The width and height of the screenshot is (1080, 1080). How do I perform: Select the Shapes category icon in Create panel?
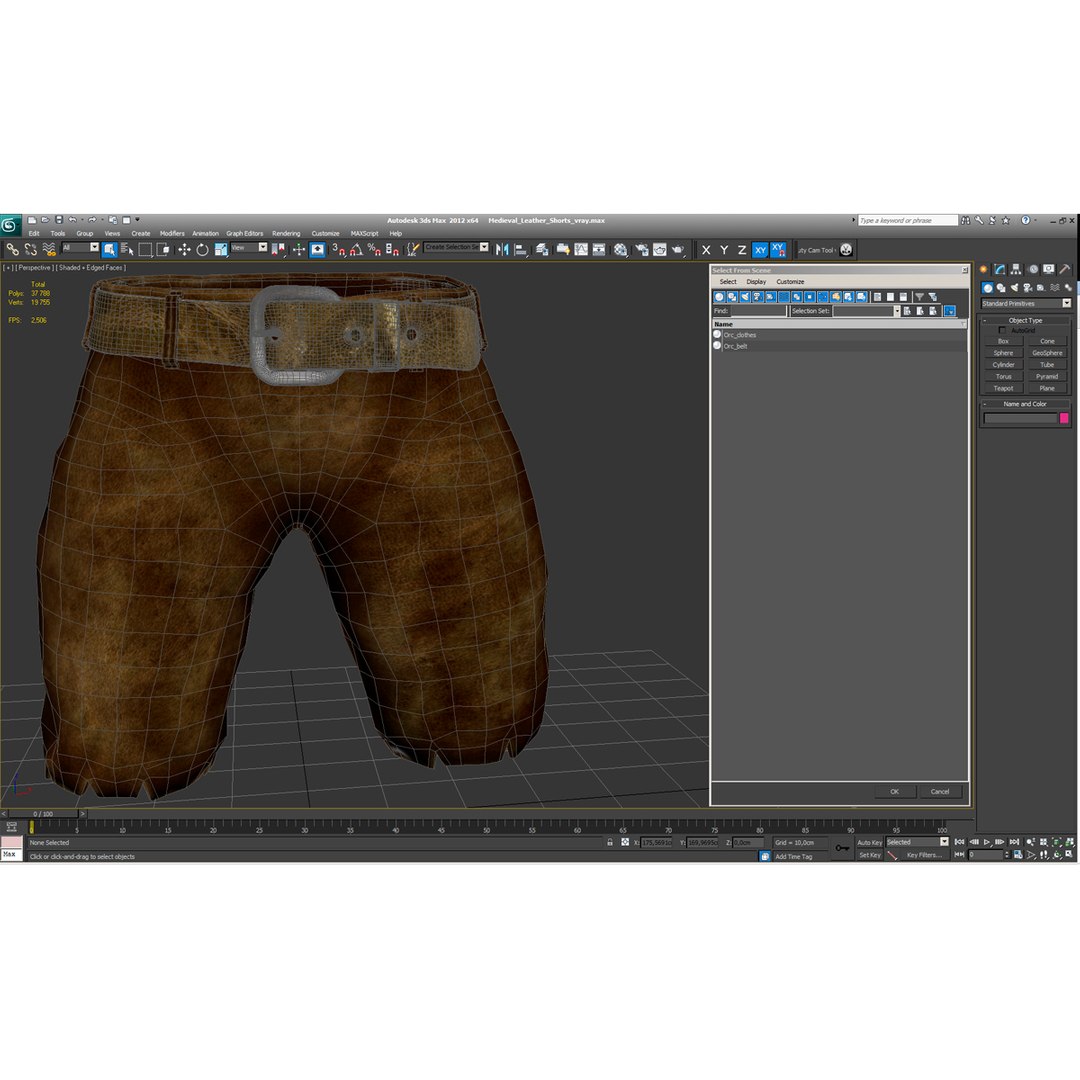pyautogui.click(x=1001, y=288)
